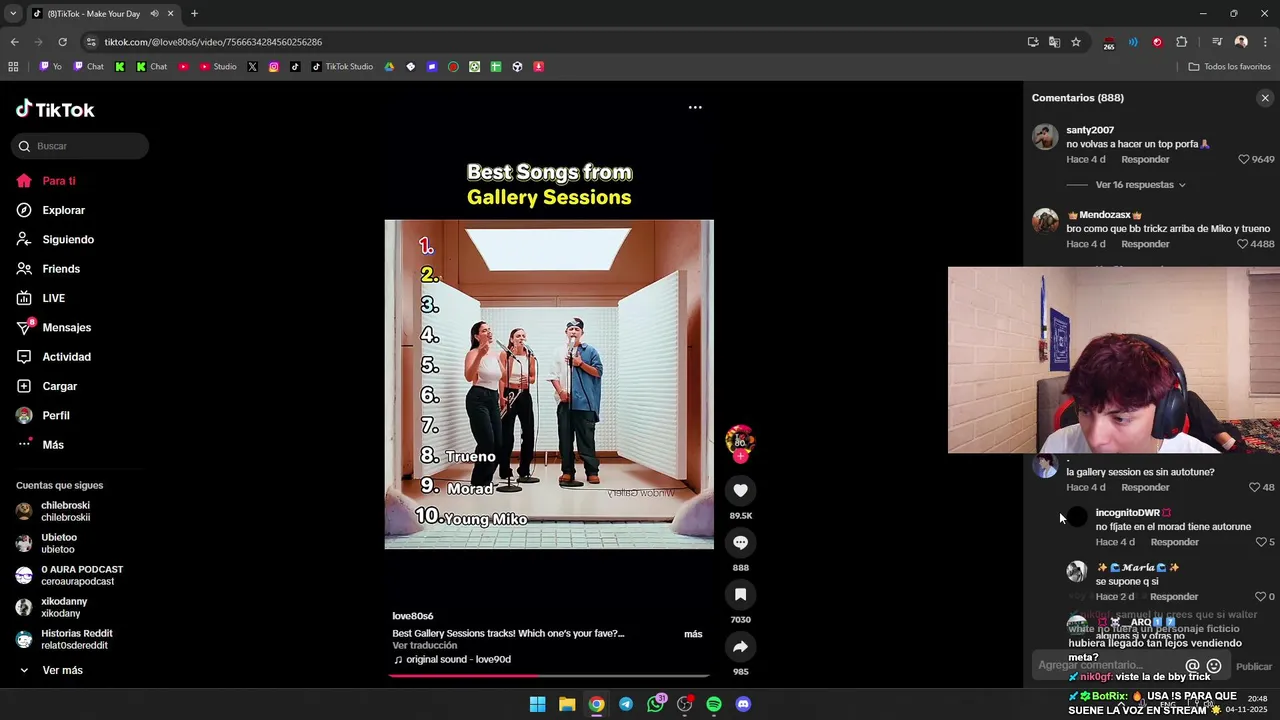Expand Ver más followed accounts

[62, 670]
